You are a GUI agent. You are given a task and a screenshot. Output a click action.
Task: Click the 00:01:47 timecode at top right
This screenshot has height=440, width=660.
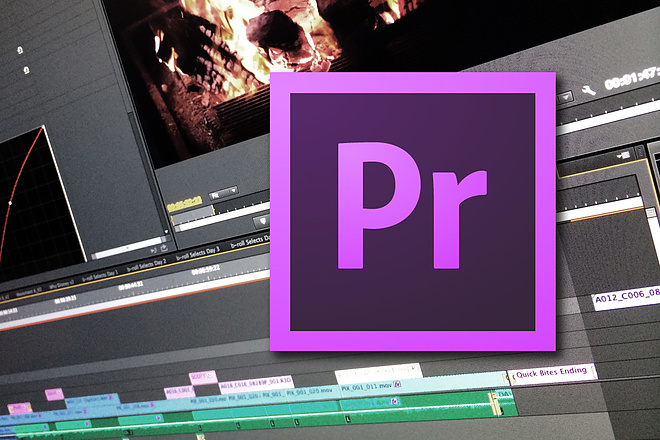point(632,79)
